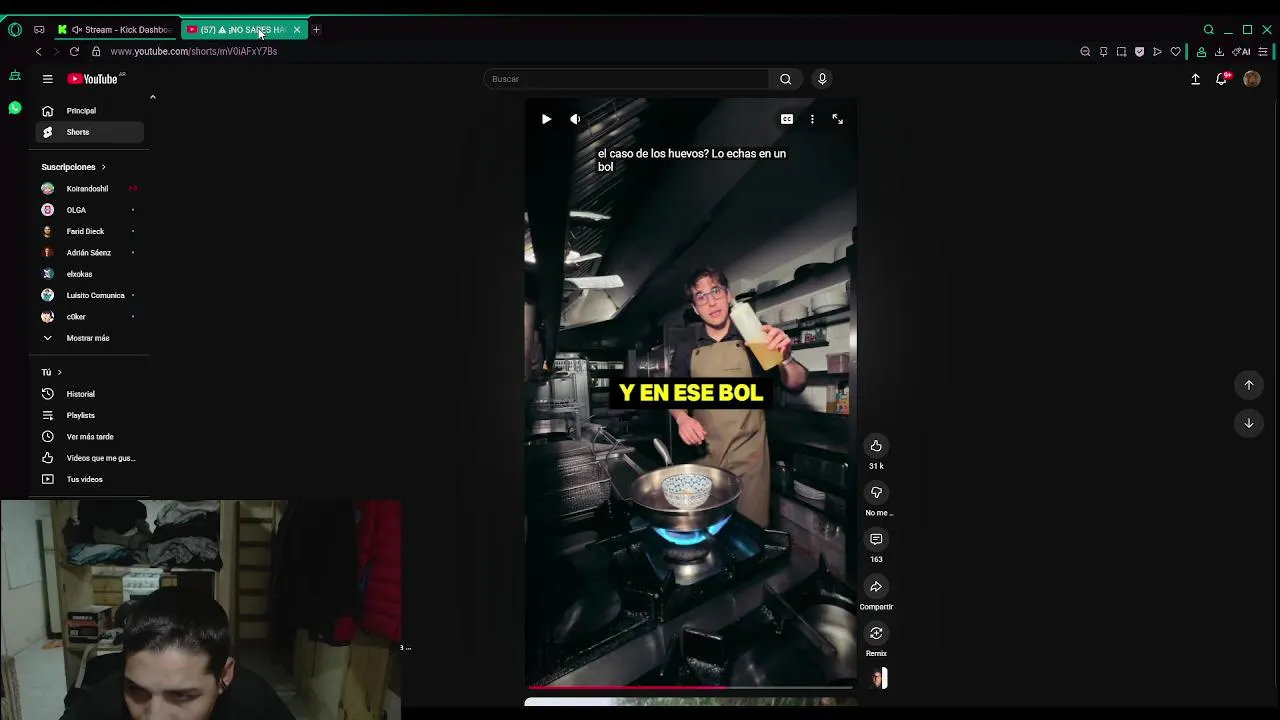Image resolution: width=1280 pixels, height=720 pixels.
Task: Expand the Suscripciones section chevron
Action: coord(103,167)
